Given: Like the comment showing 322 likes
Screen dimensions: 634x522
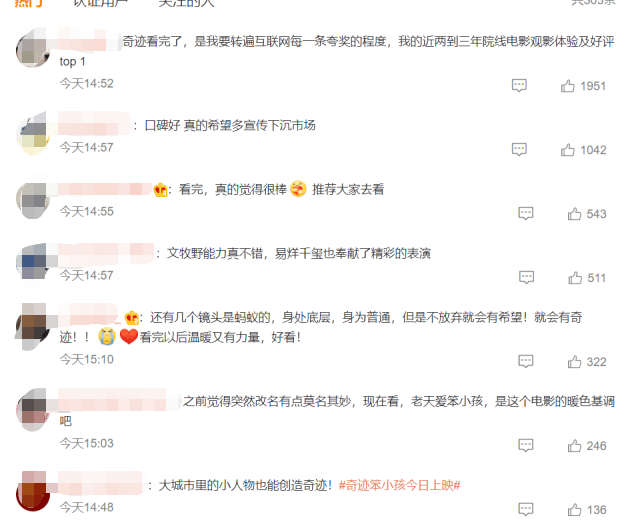Looking at the screenshot, I should pos(574,362).
